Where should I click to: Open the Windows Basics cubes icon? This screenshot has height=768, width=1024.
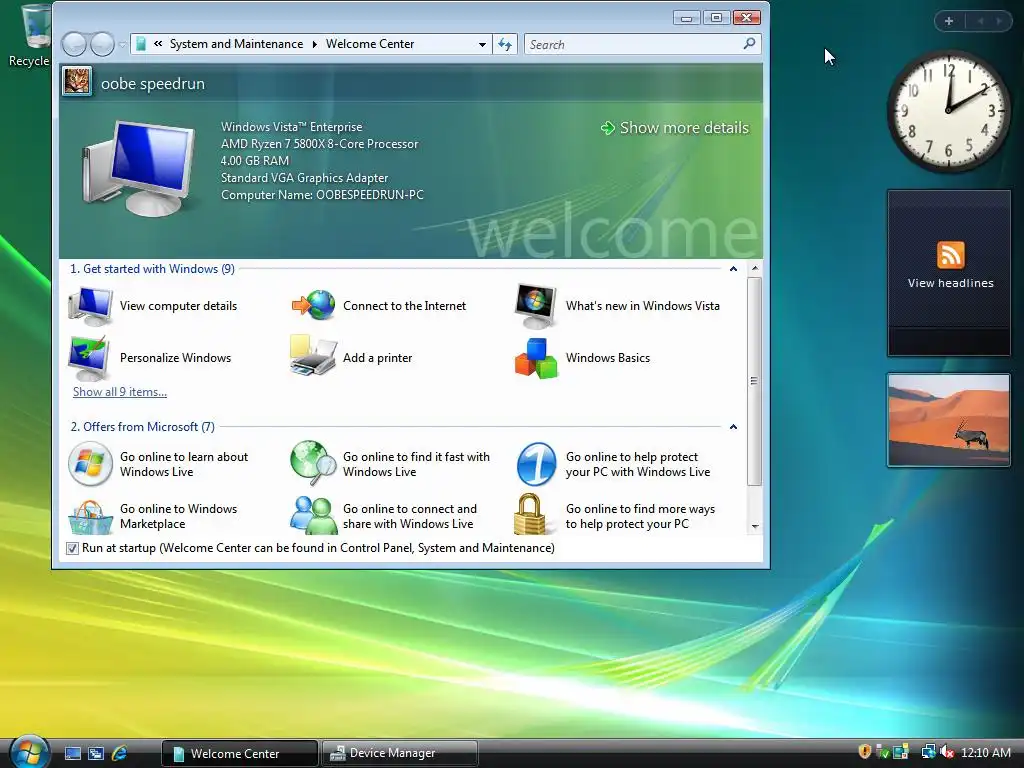coord(536,358)
